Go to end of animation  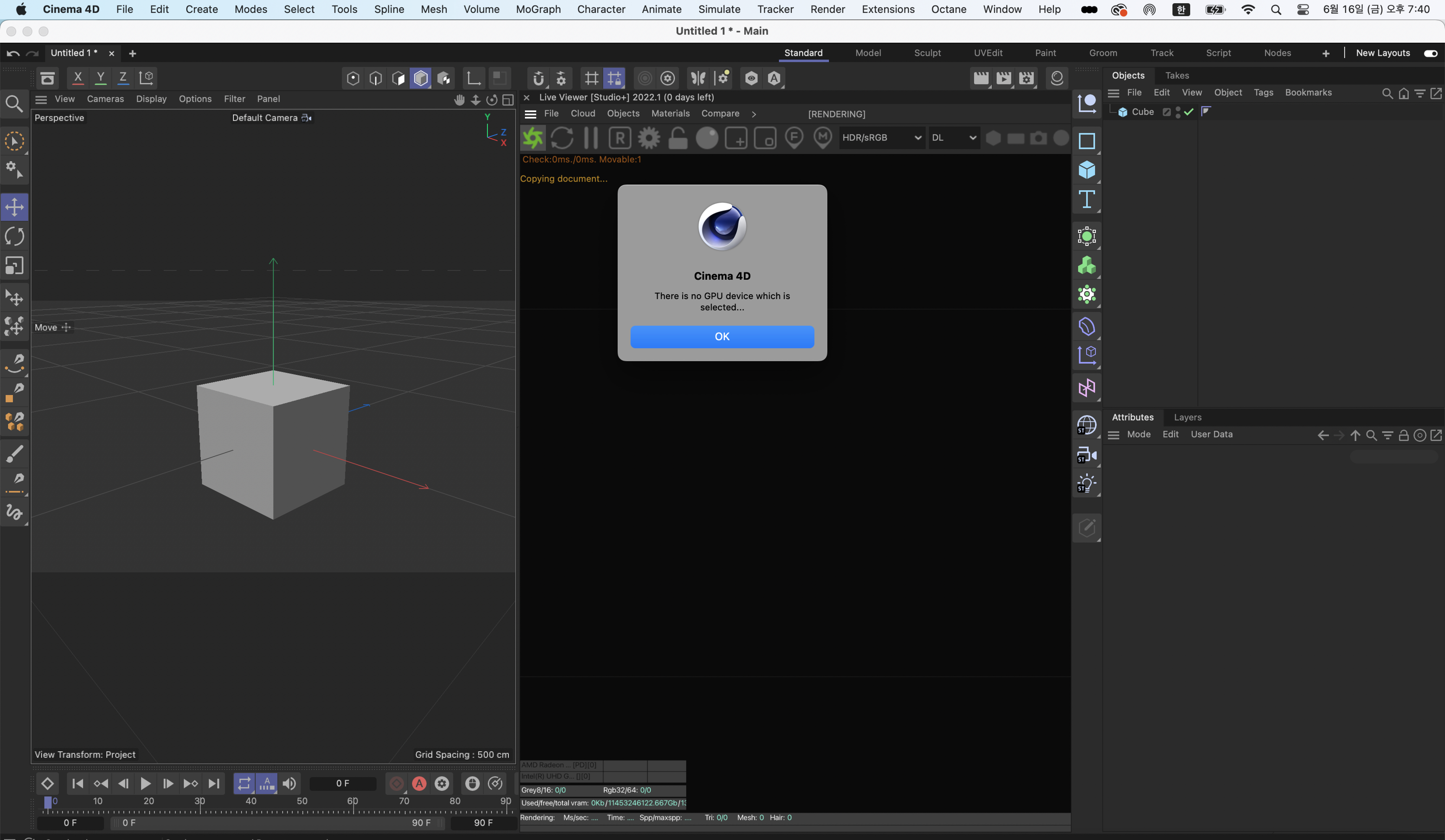pyautogui.click(x=213, y=783)
